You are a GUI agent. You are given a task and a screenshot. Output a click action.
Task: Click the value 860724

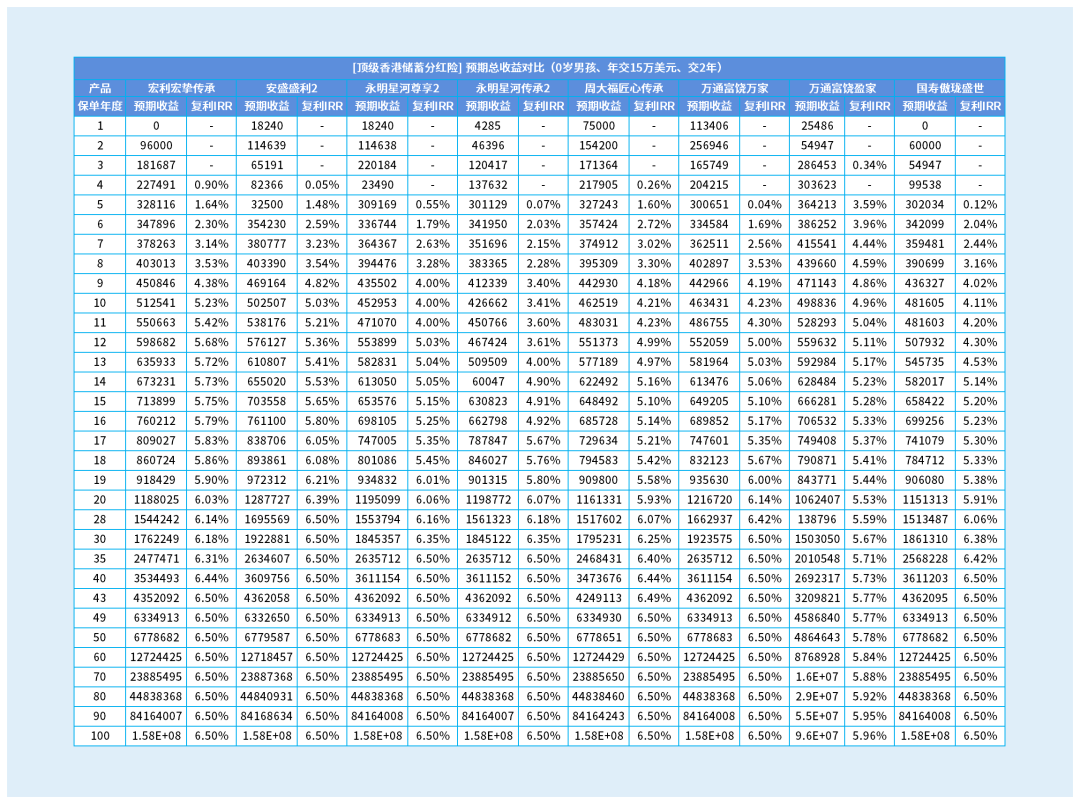(156, 460)
